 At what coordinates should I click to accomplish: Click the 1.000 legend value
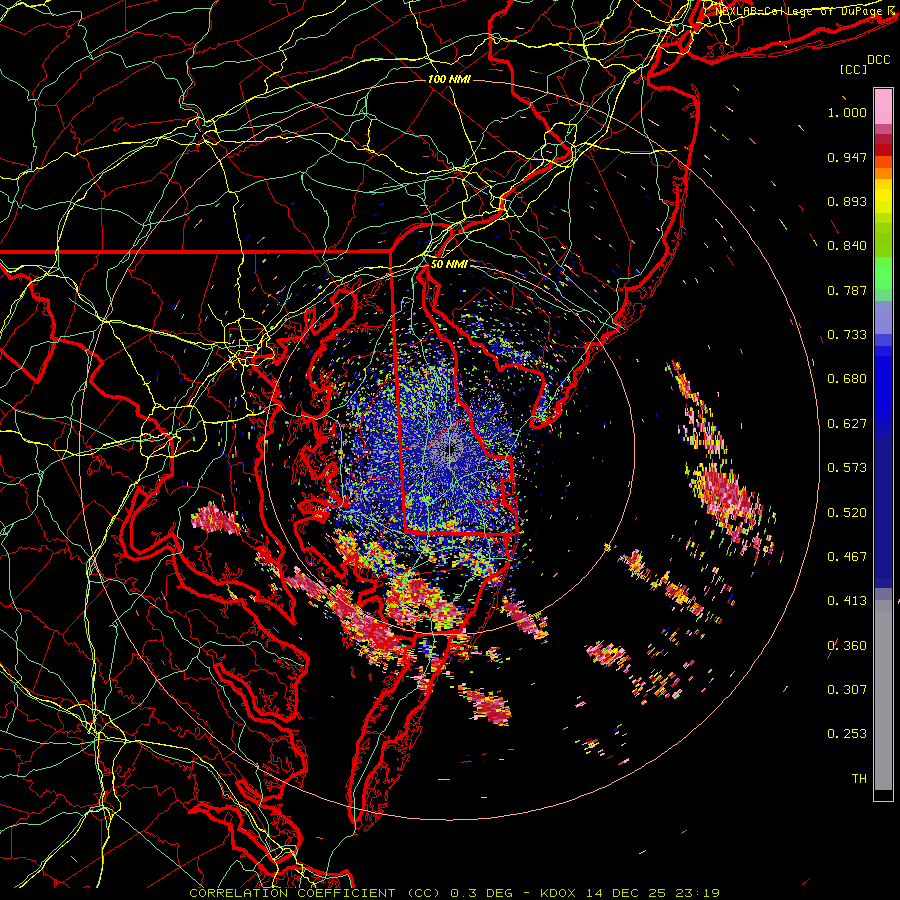point(847,112)
